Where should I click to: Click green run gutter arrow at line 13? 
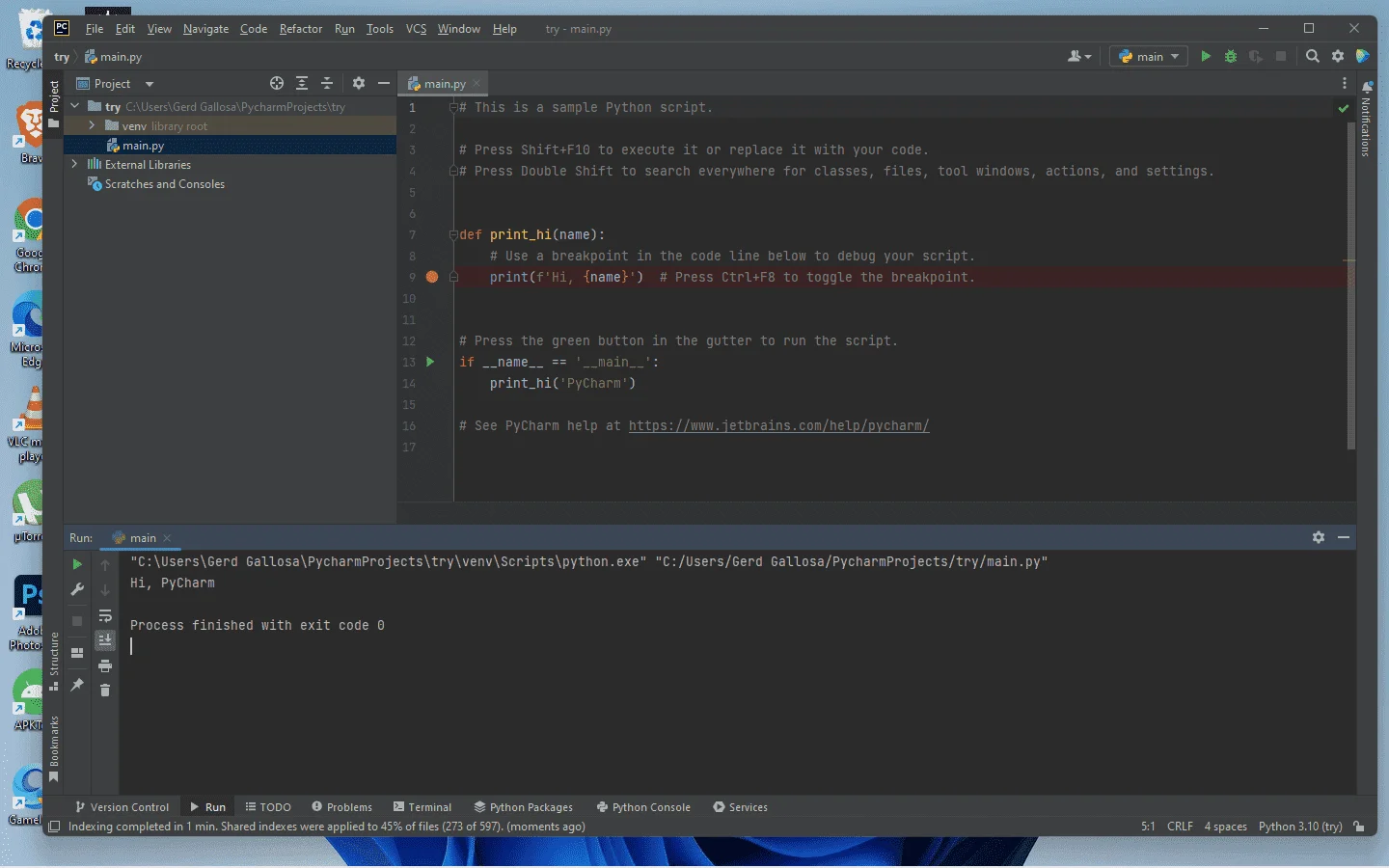pos(430,362)
